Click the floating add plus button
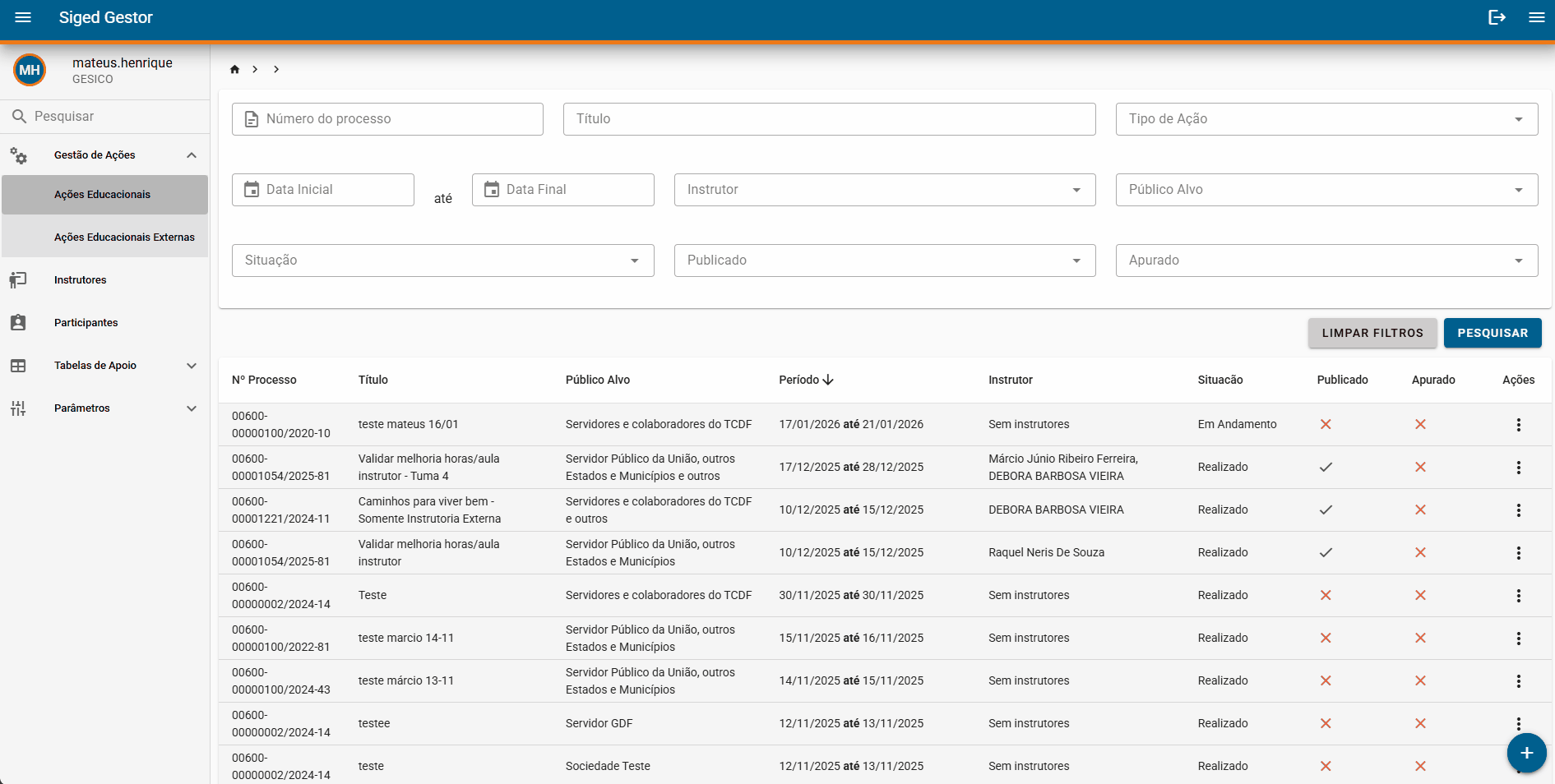 coord(1526,753)
